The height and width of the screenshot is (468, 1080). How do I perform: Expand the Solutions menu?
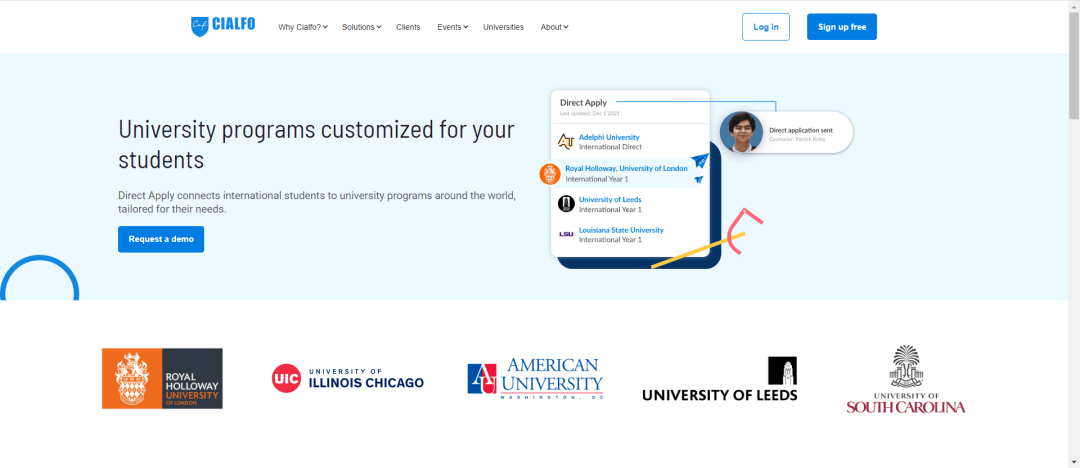click(362, 27)
